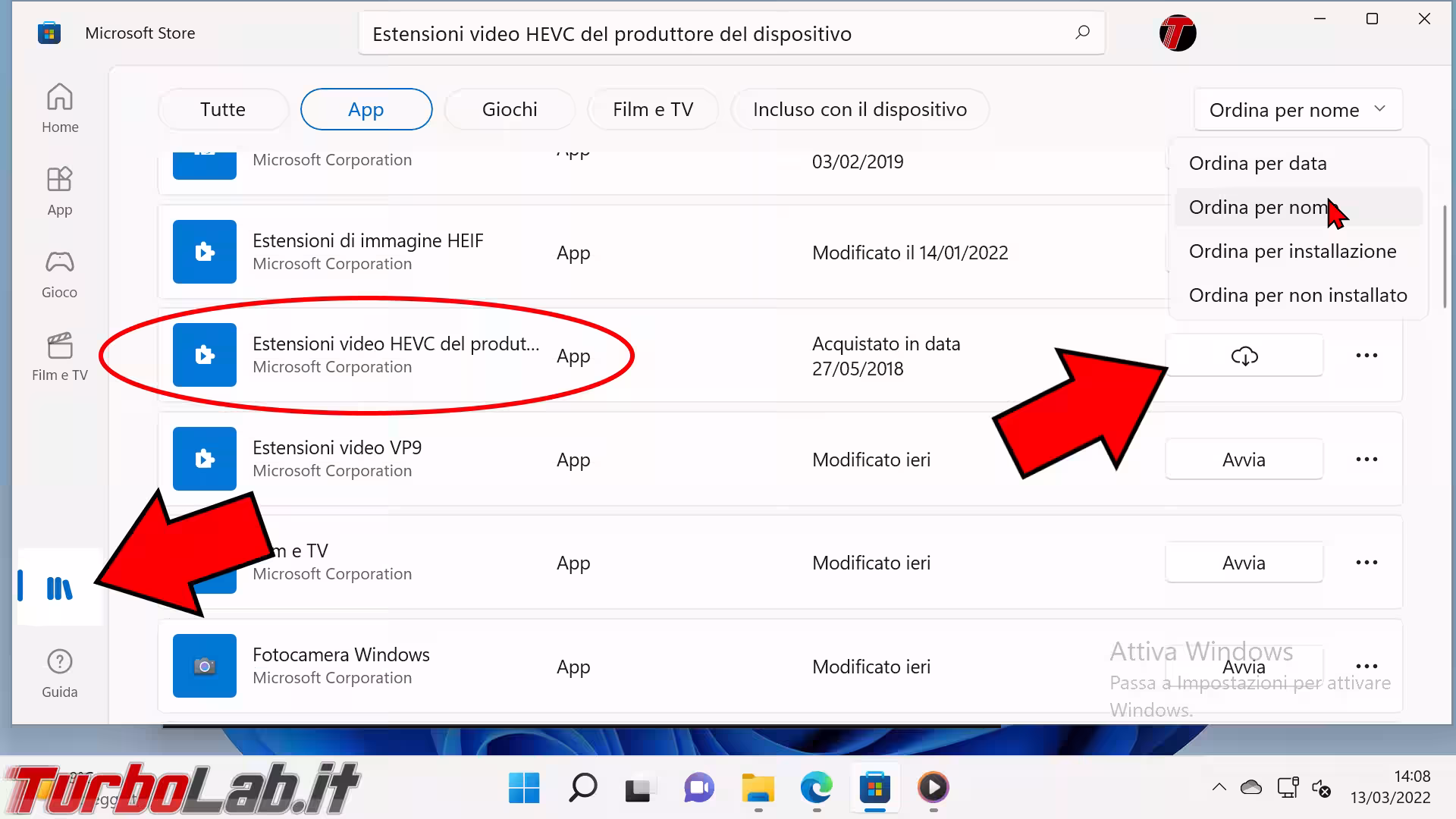Open the Library icon in sidebar
The width and height of the screenshot is (1456, 819).
[x=59, y=588]
